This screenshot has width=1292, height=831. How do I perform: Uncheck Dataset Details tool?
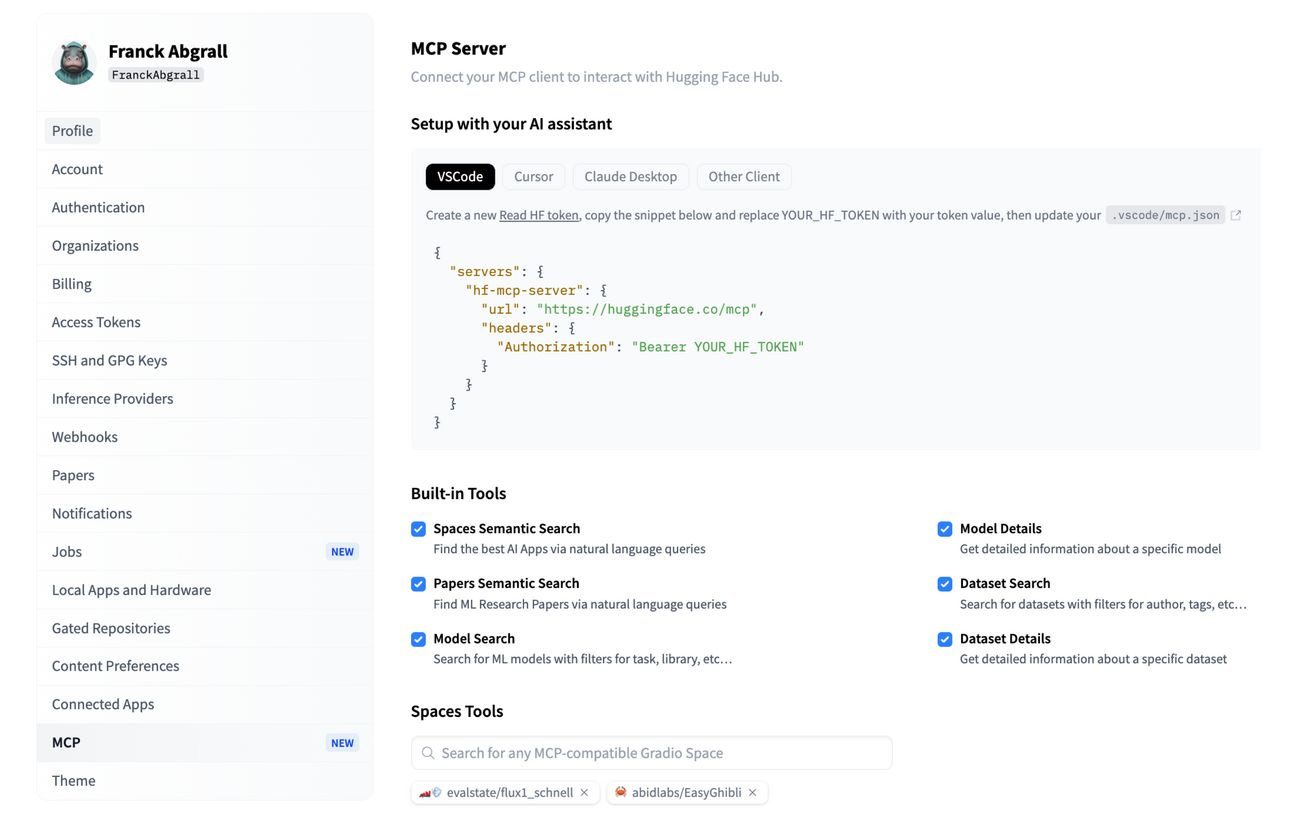tap(945, 639)
